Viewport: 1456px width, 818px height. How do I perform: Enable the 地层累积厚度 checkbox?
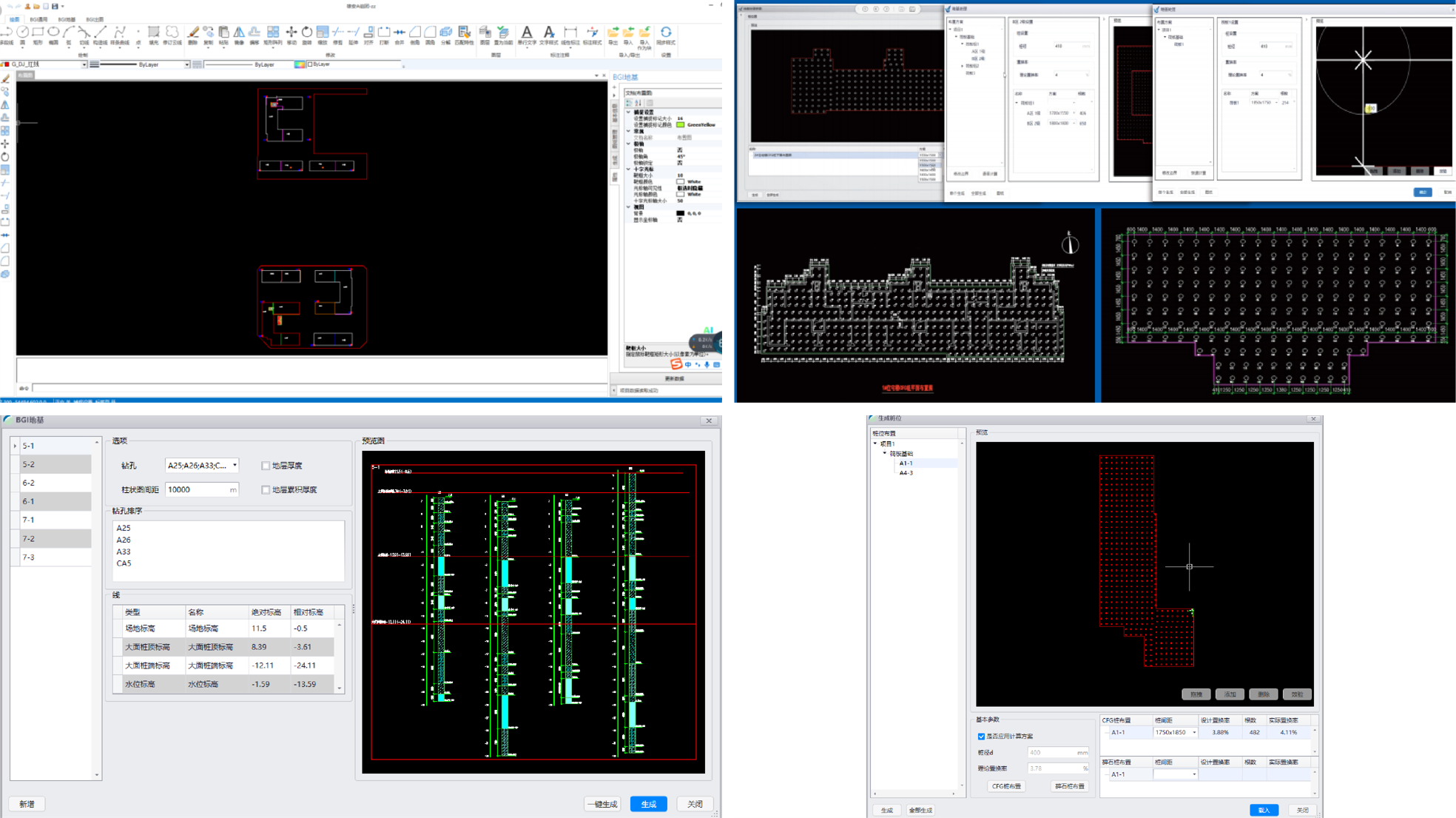tap(266, 490)
